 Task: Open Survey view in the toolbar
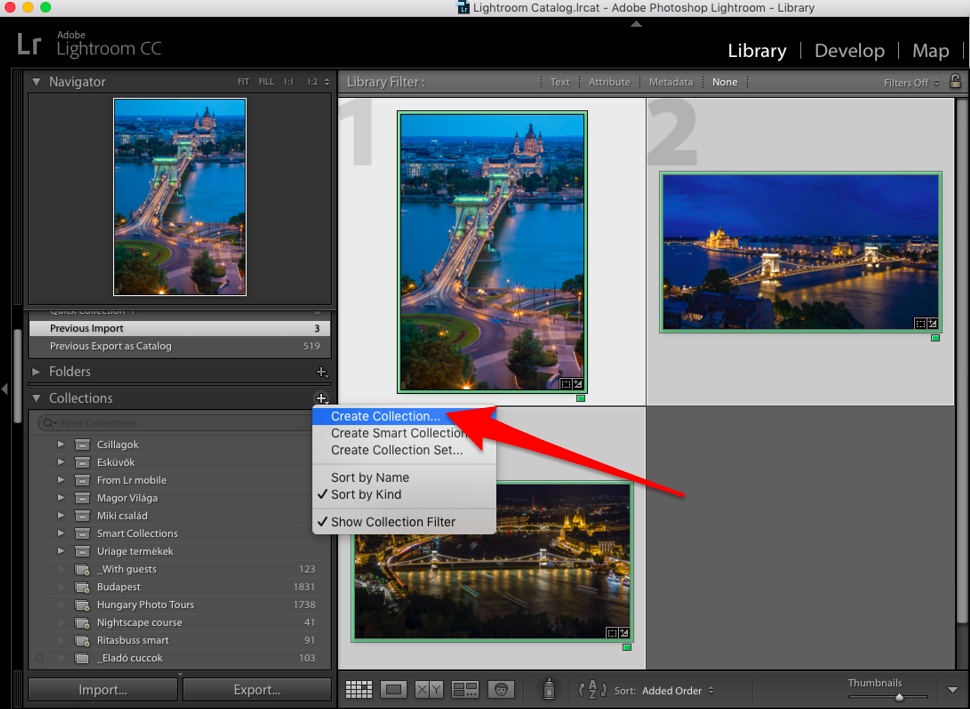click(x=465, y=689)
